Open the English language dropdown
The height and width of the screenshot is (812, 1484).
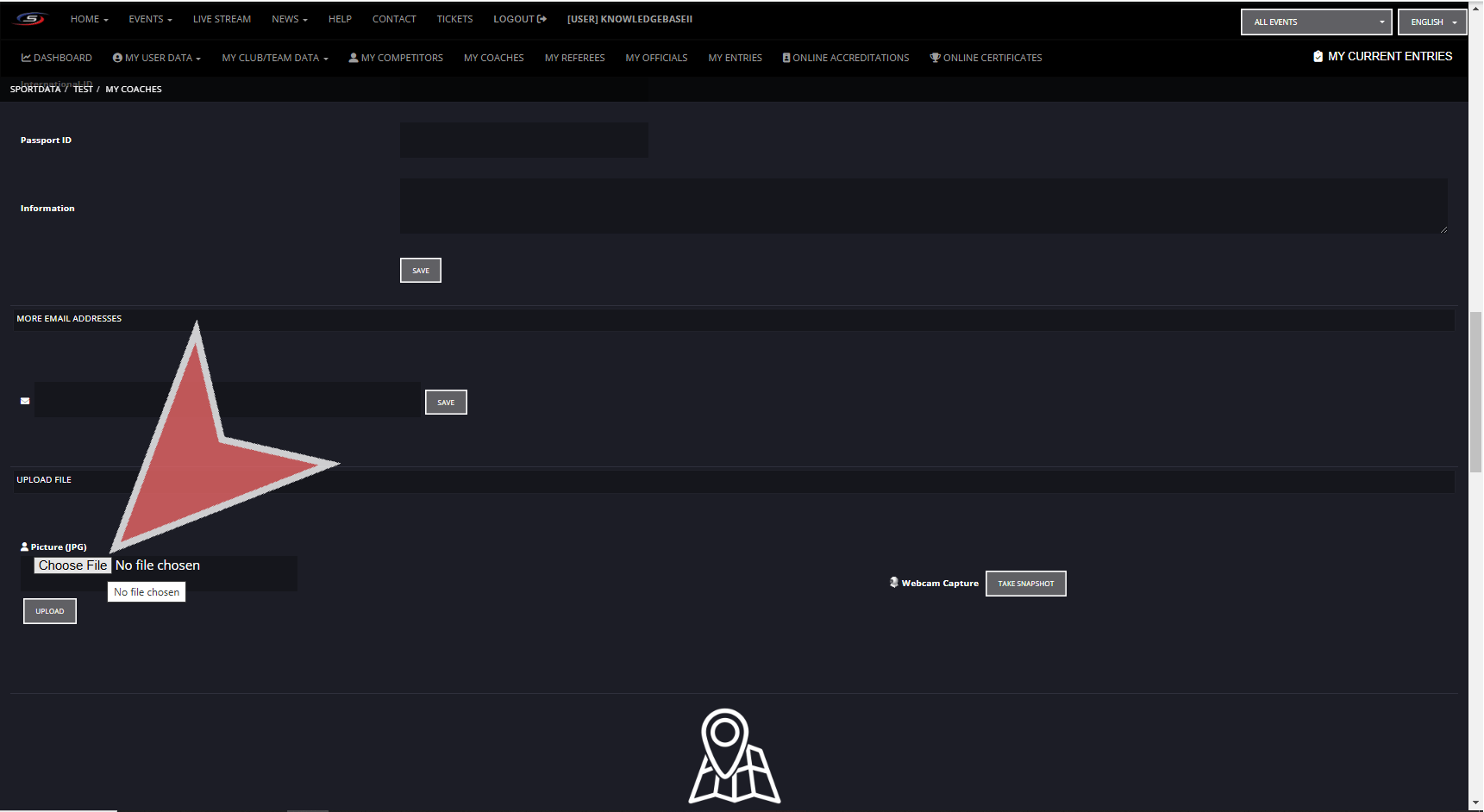click(1432, 22)
